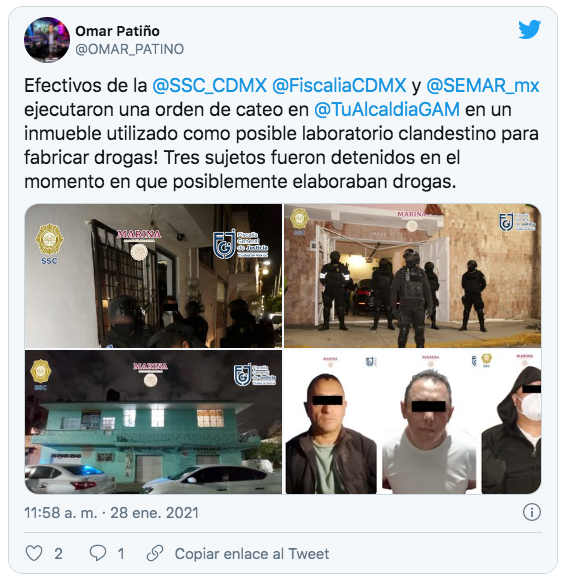Viewport: 577px width, 581px height.
Task: View photo of officers at window grille
Action: (x=153, y=276)
